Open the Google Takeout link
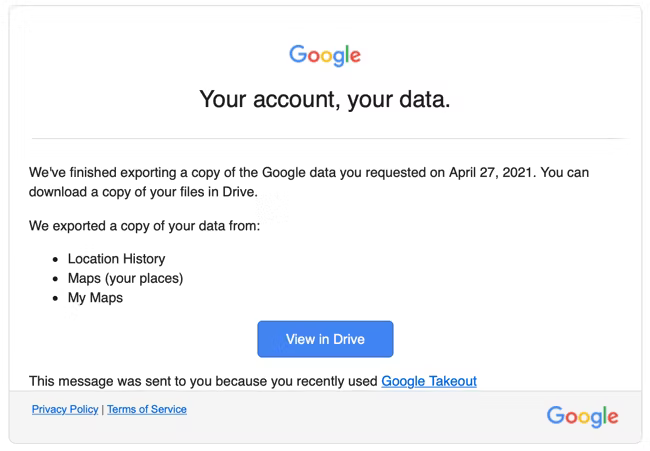Image resolution: width=650 pixels, height=451 pixels. [x=428, y=381]
